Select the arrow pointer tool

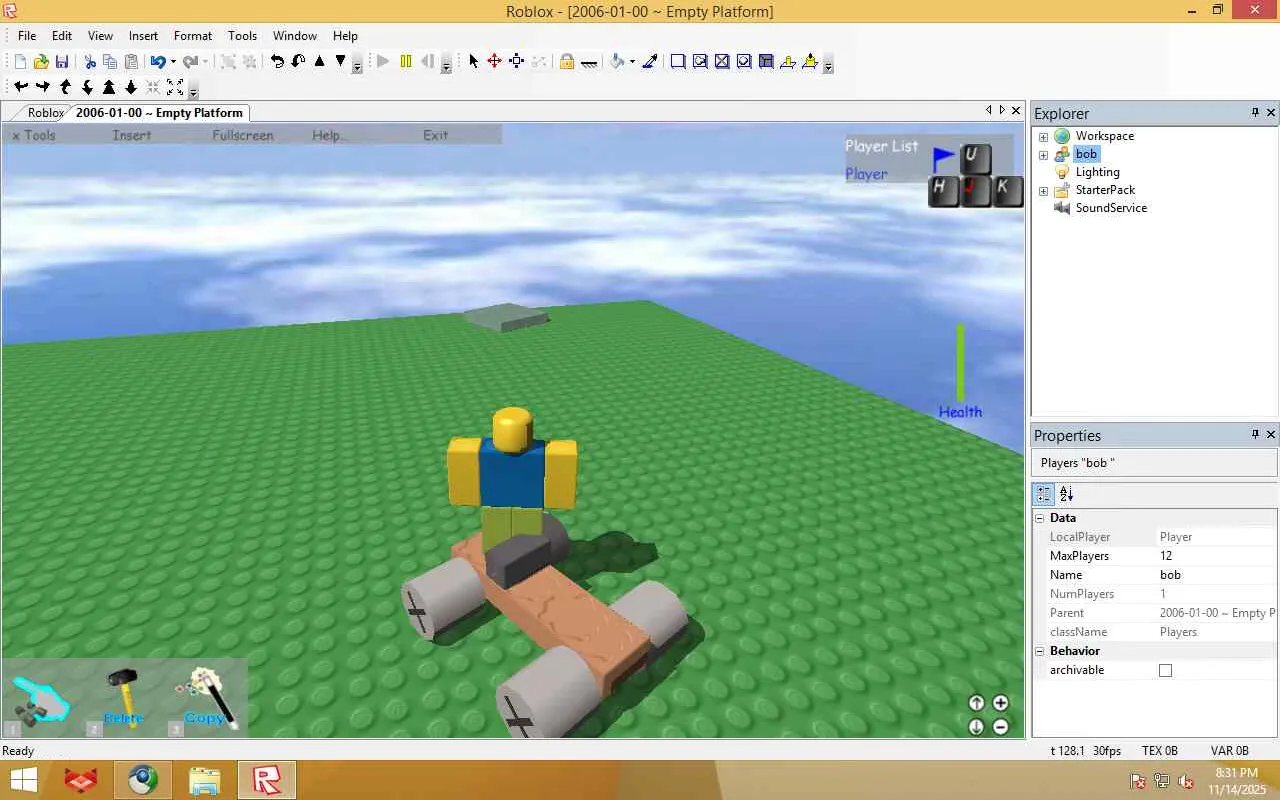pos(473,62)
